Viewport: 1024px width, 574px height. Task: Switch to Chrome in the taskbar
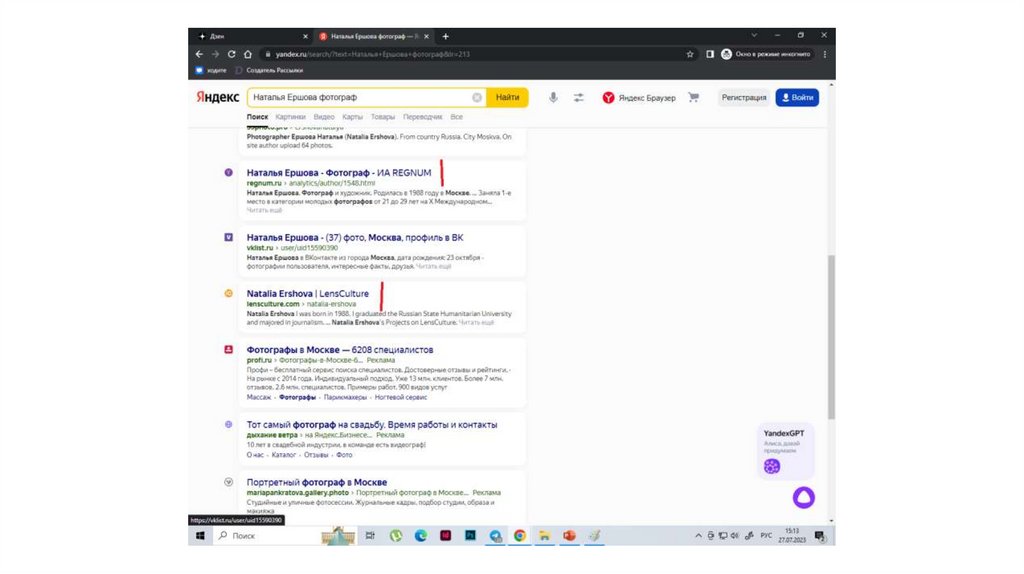520,535
